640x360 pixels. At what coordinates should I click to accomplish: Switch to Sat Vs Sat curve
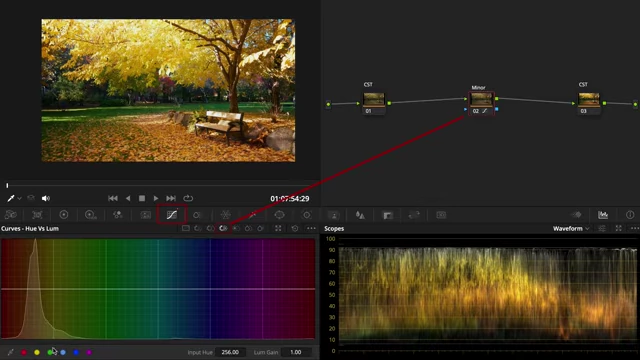[x=249, y=228]
